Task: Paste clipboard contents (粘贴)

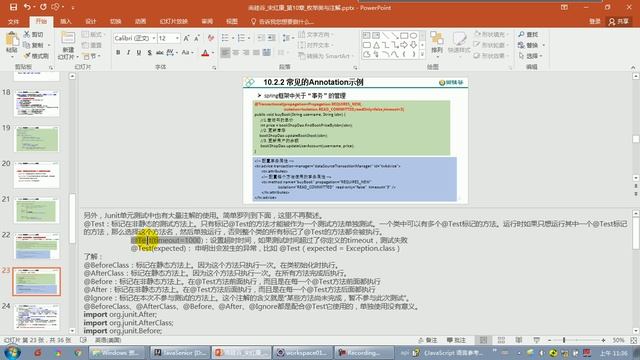Action: click(11, 44)
